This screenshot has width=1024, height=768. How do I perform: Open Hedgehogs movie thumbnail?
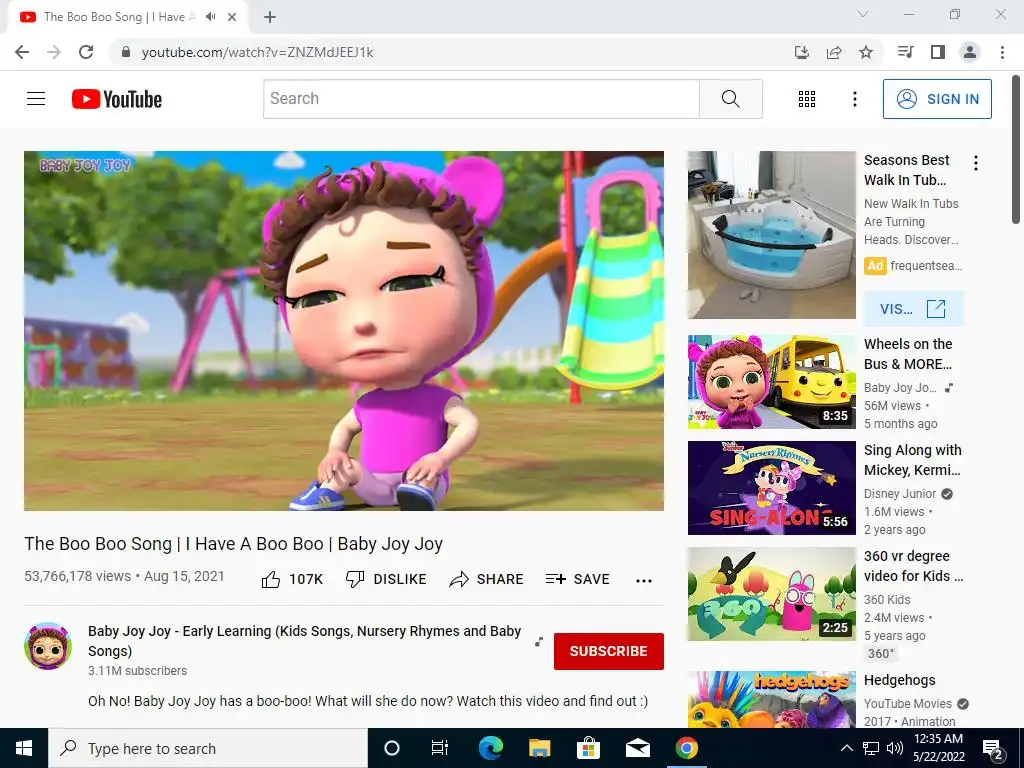(771, 699)
